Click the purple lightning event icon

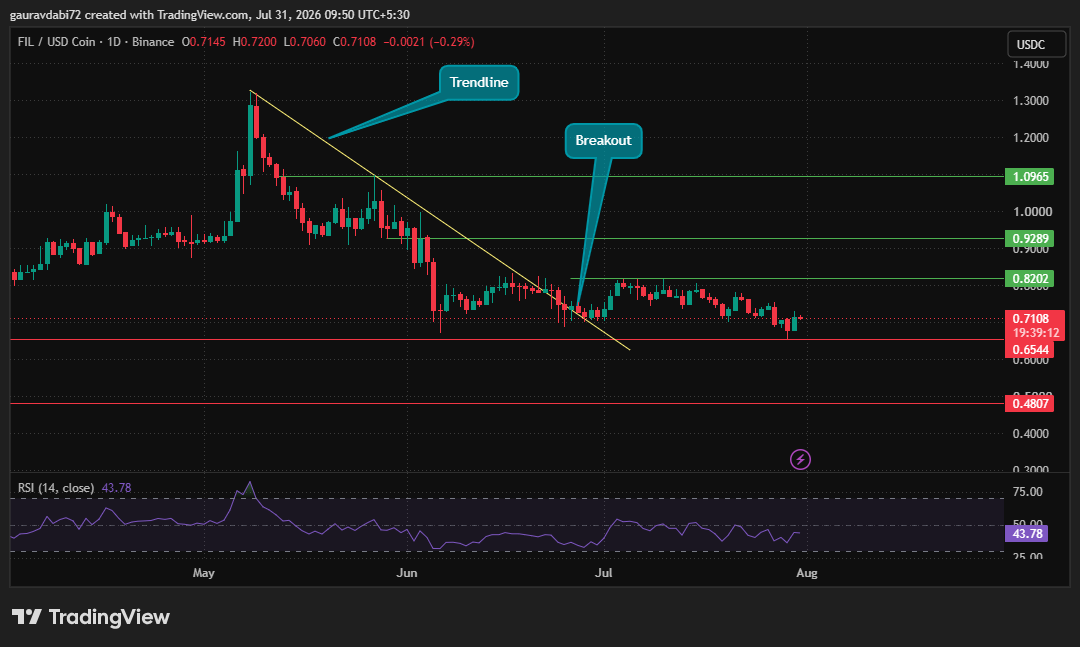800,459
